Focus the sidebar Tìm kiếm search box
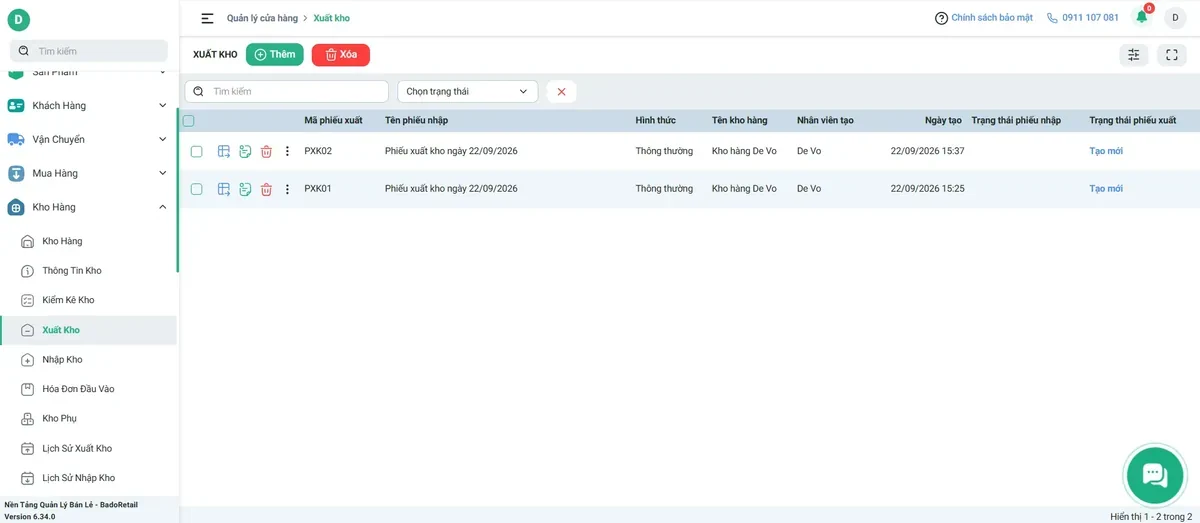1200x523 pixels. [x=89, y=51]
